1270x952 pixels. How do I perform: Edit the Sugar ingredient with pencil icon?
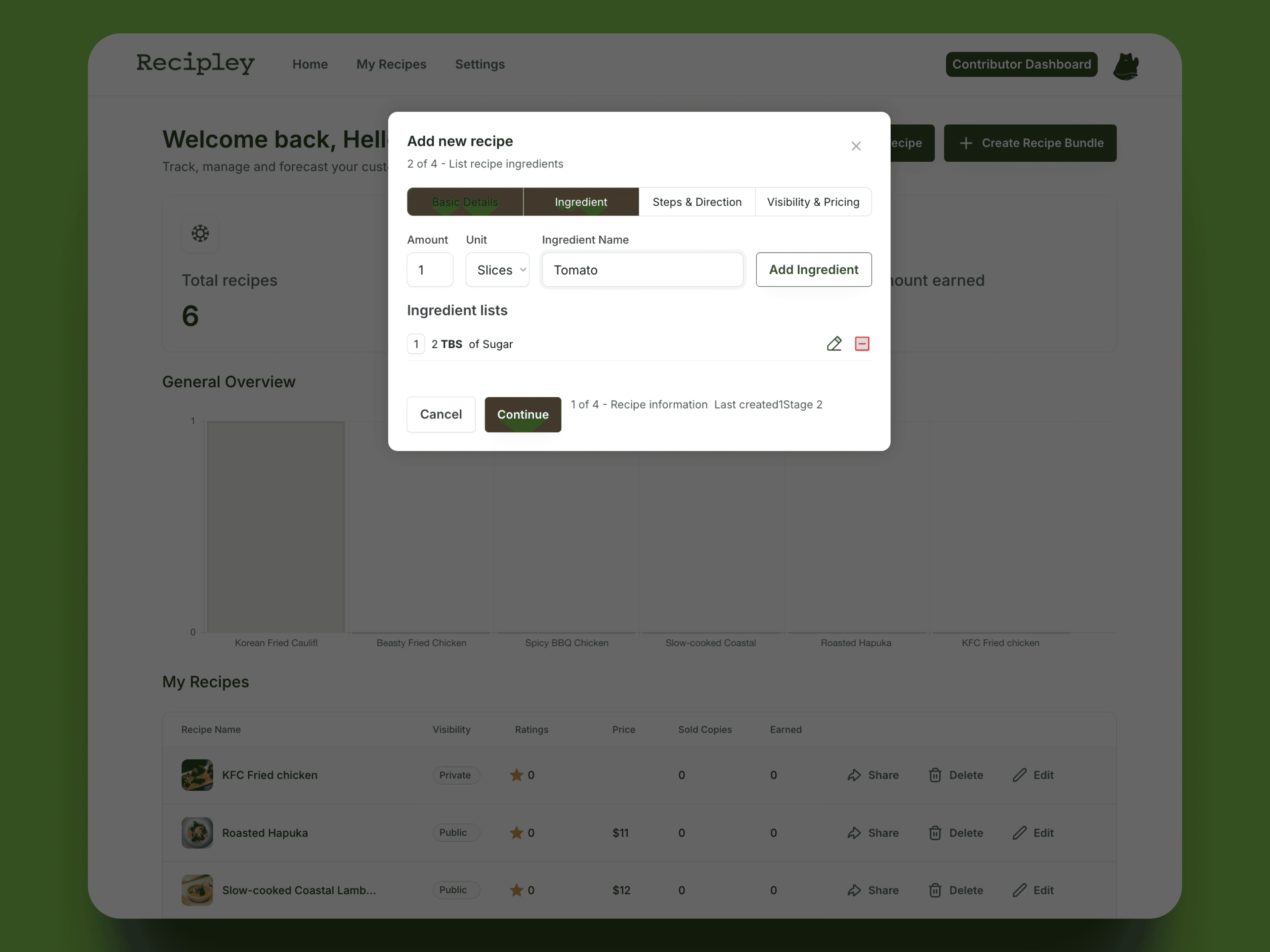(834, 344)
